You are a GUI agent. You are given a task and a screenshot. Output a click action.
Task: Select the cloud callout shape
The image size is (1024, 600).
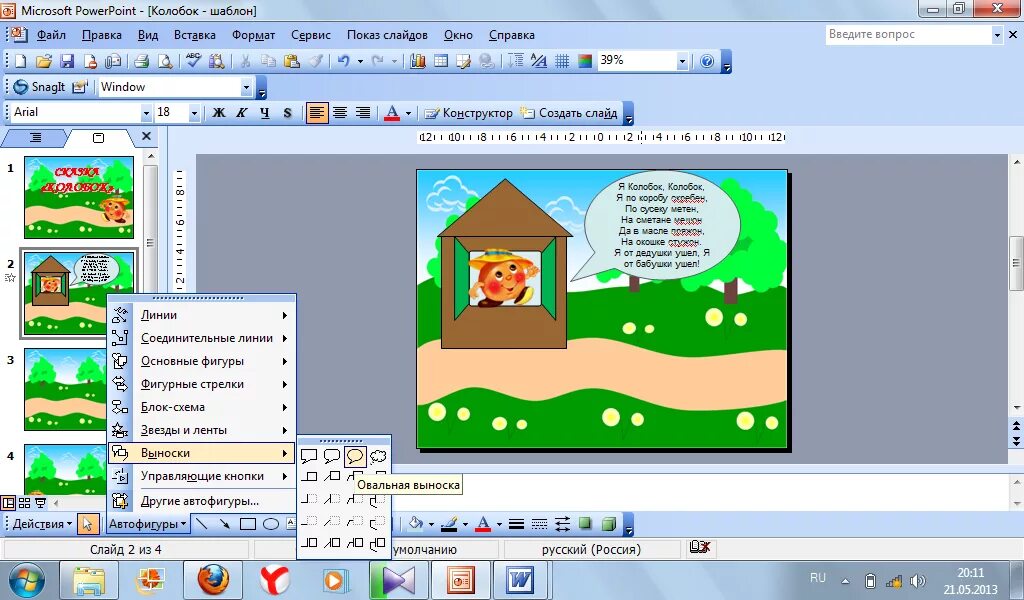click(x=378, y=456)
